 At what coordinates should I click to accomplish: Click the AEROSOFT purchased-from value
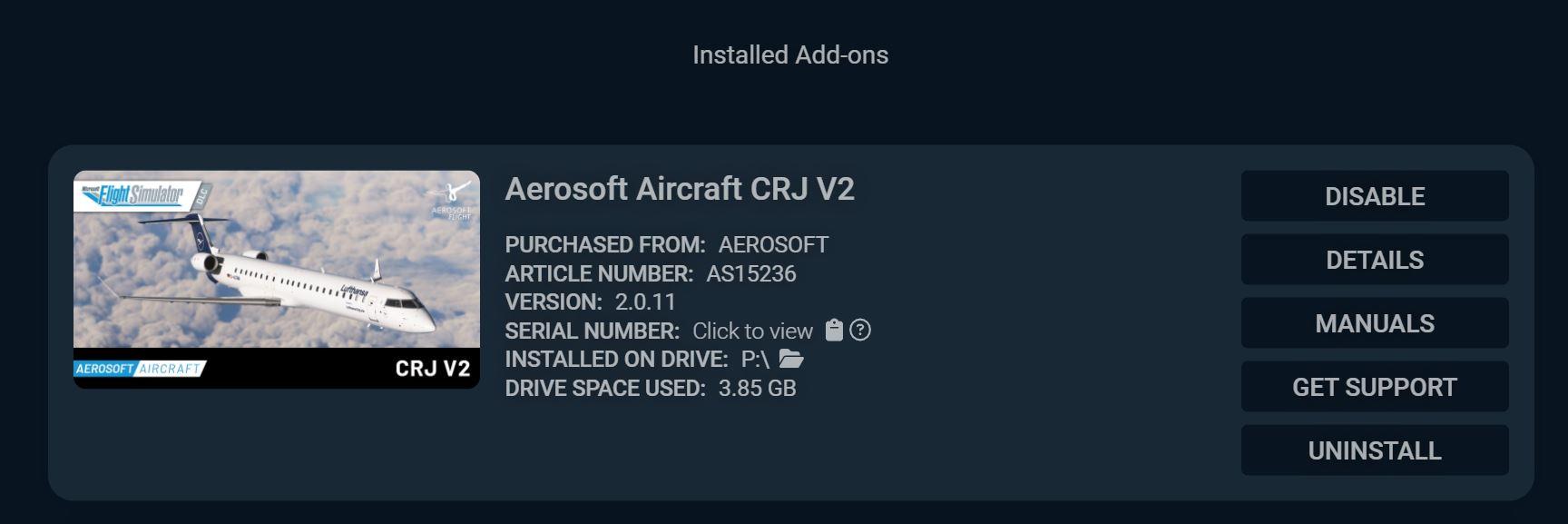point(773,244)
